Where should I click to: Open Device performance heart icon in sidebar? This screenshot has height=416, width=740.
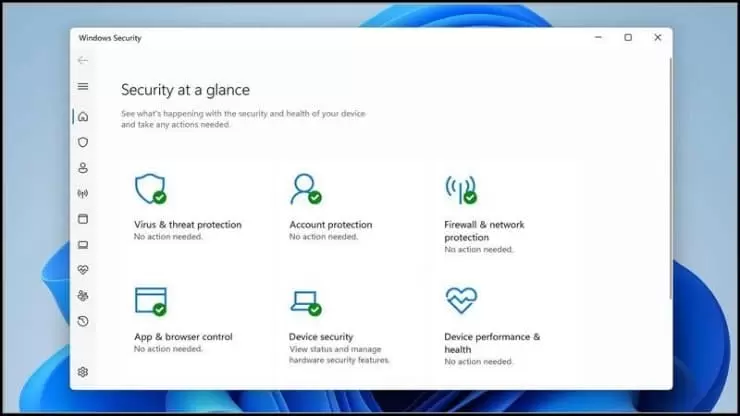[x=83, y=270]
